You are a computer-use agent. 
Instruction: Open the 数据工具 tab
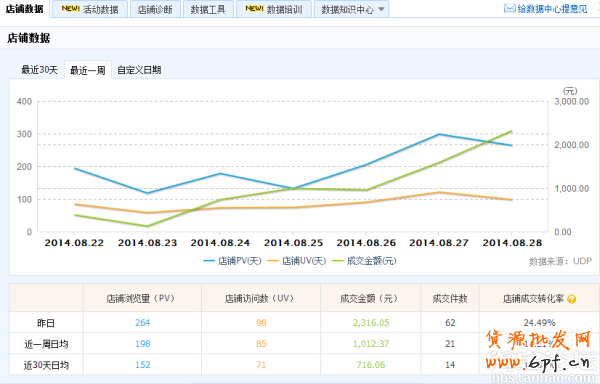[208, 10]
